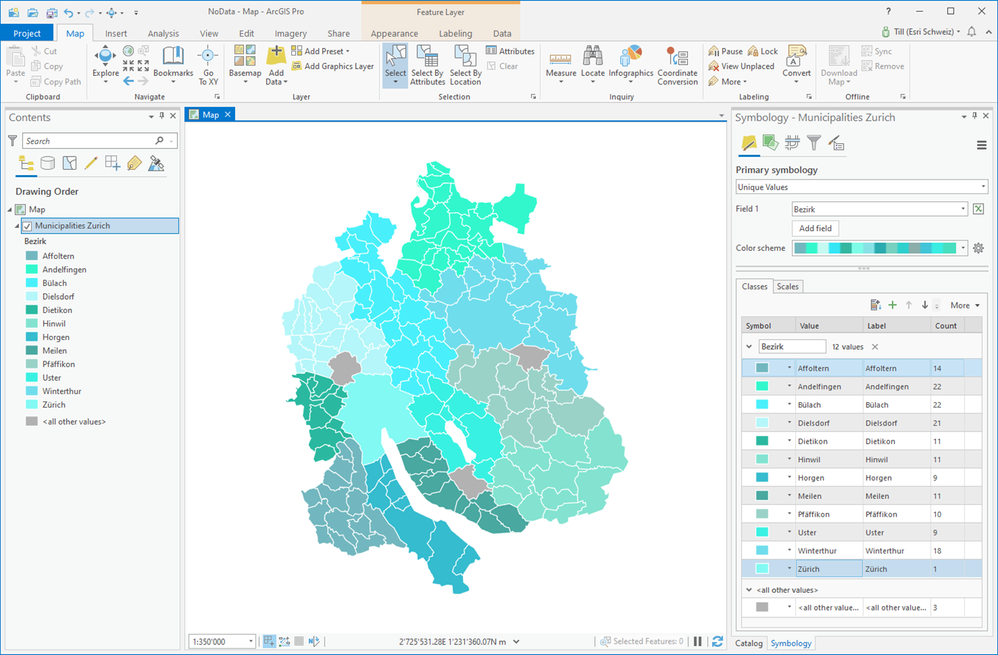This screenshot has width=998, height=655.
Task: Collapse the Map tree node
Action: pos(10,209)
